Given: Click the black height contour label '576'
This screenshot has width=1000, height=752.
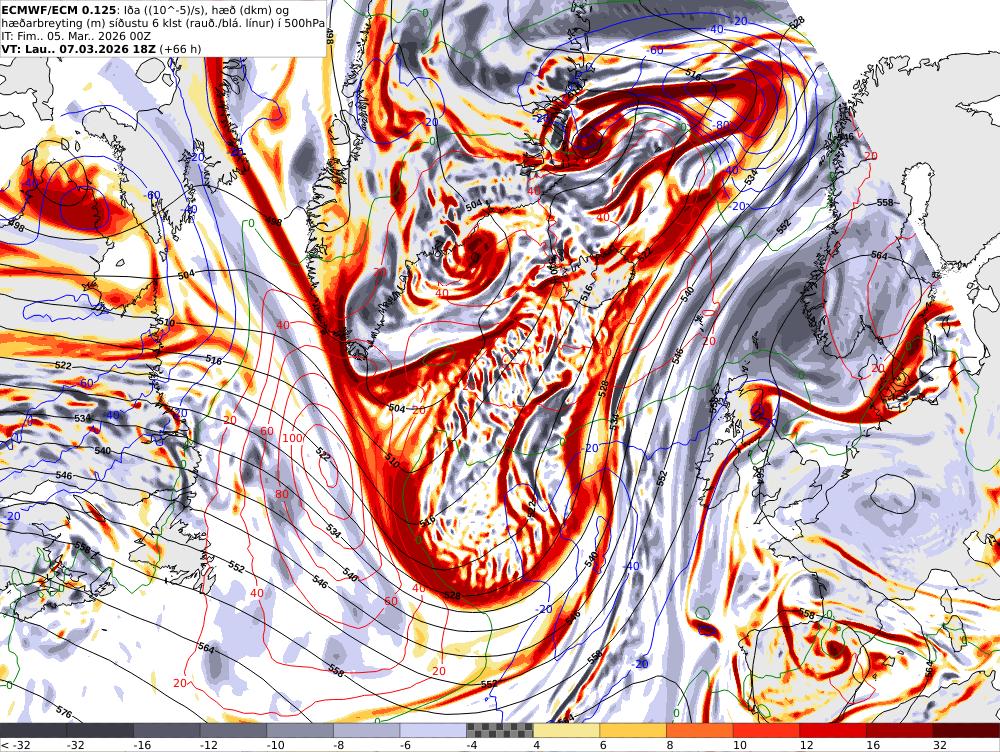Looking at the screenshot, I should click(x=64, y=712).
